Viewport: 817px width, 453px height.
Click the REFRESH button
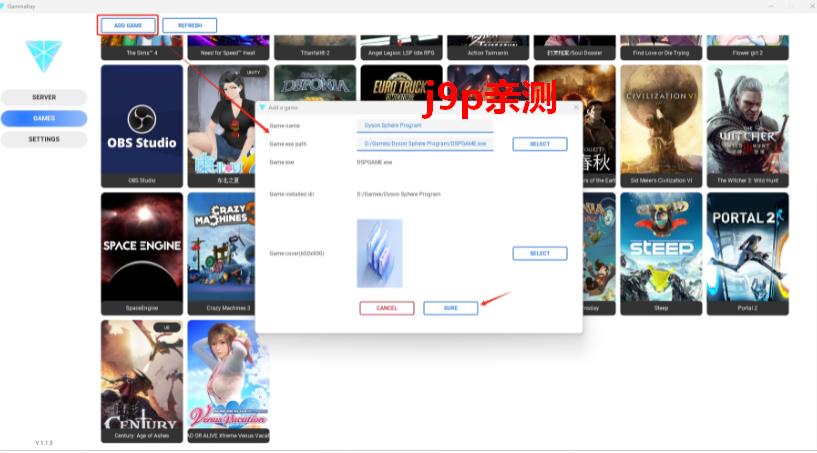pos(189,25)
